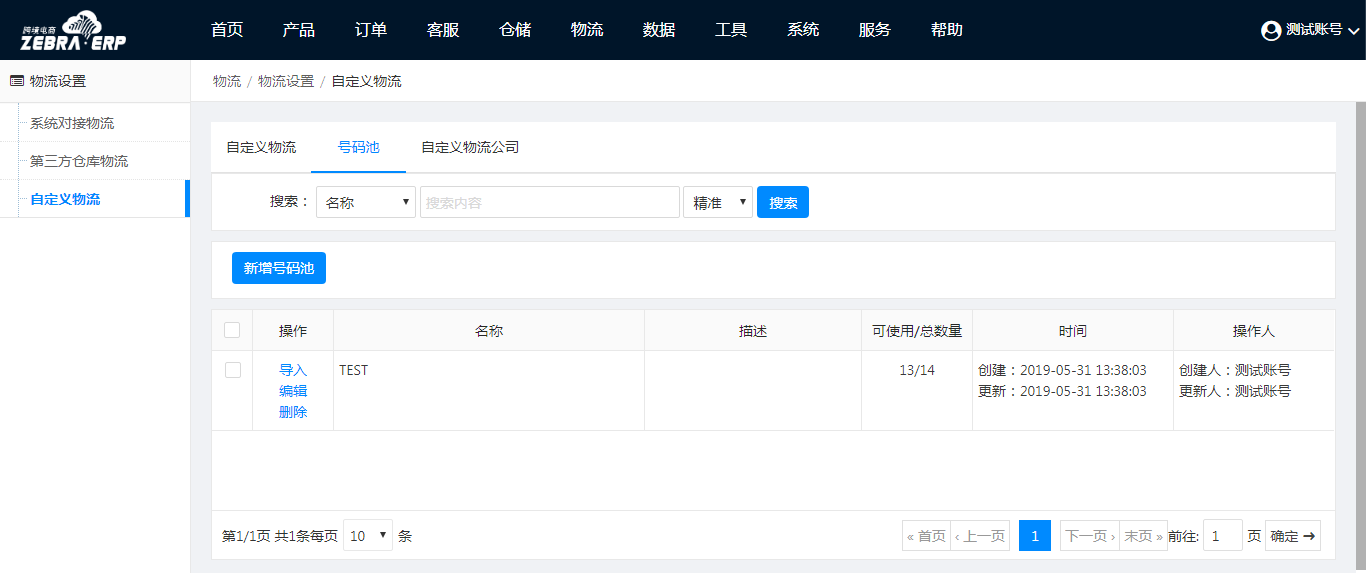Click the 删除 link in TEST row
1366x573 pixels.
pyautogui.click(x=293, y=412)
